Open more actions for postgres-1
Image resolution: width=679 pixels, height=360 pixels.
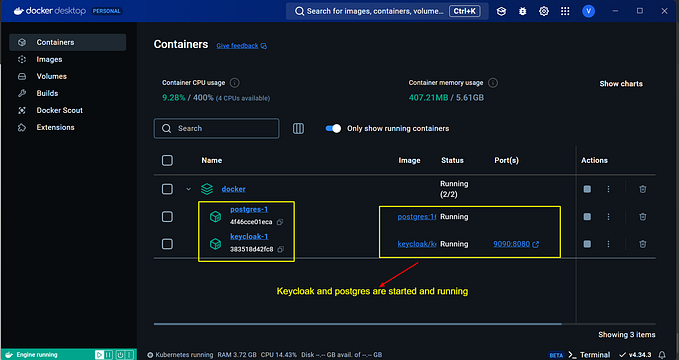[608, 217]
